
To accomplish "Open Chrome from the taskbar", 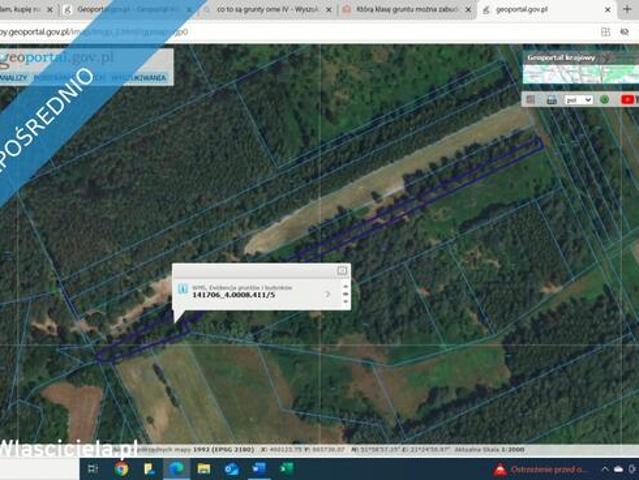I will [122, 468].
